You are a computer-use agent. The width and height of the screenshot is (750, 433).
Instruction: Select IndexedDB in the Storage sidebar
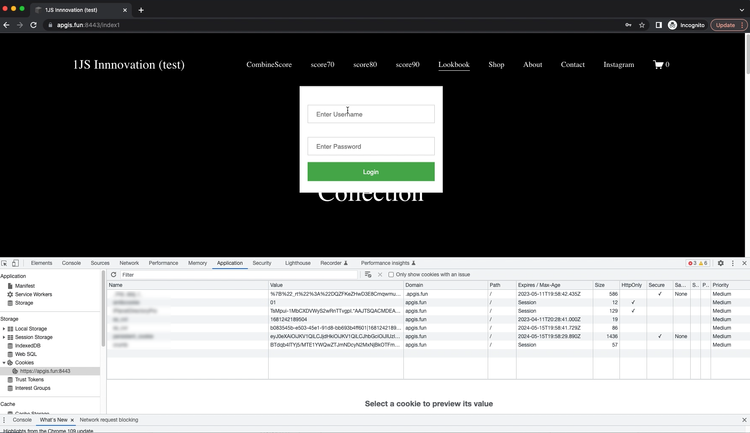click(x=28, y=346)
